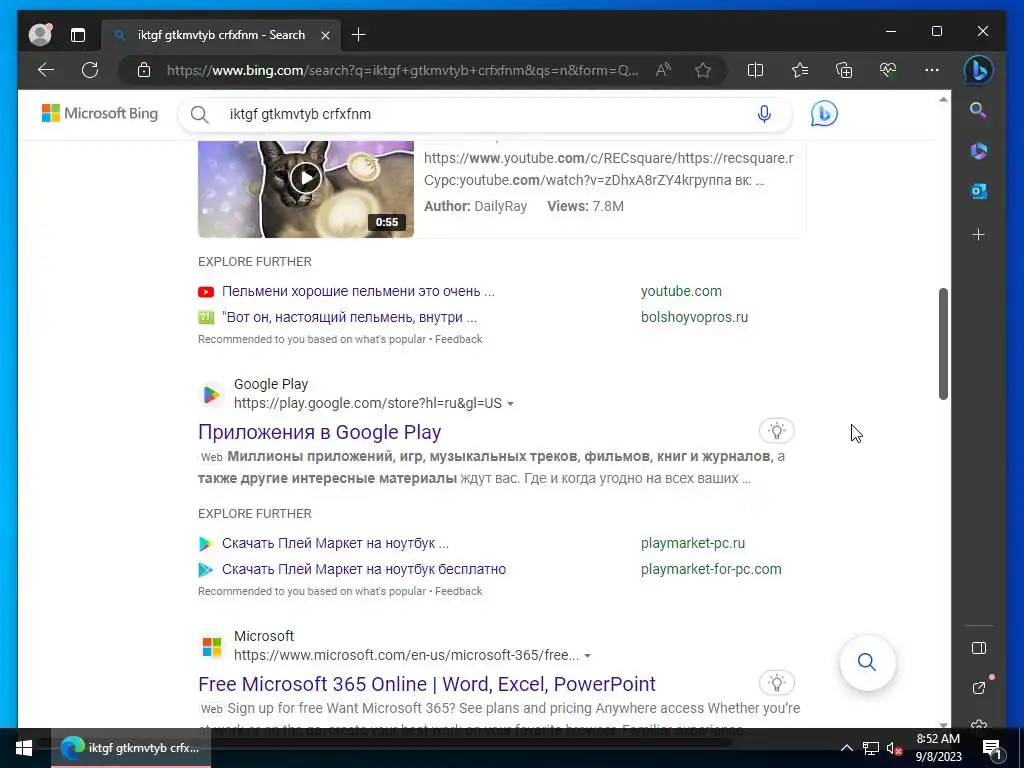Open Bing chat icon beside search box
The height and width of the screenshot is (768, 1024).
pyautogui.click(x=824, y=114)
